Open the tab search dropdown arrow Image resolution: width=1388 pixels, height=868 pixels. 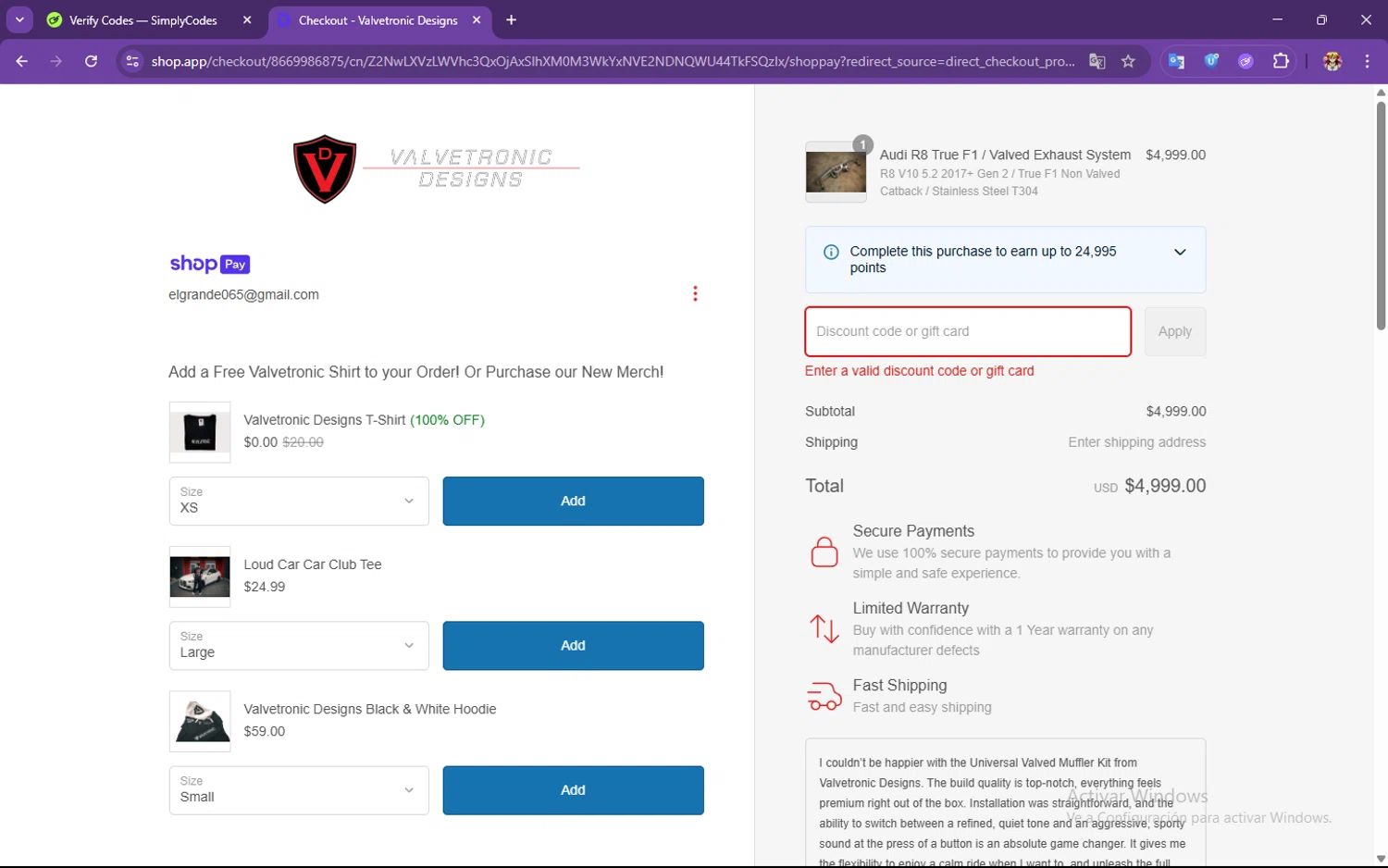pos(19,19)
